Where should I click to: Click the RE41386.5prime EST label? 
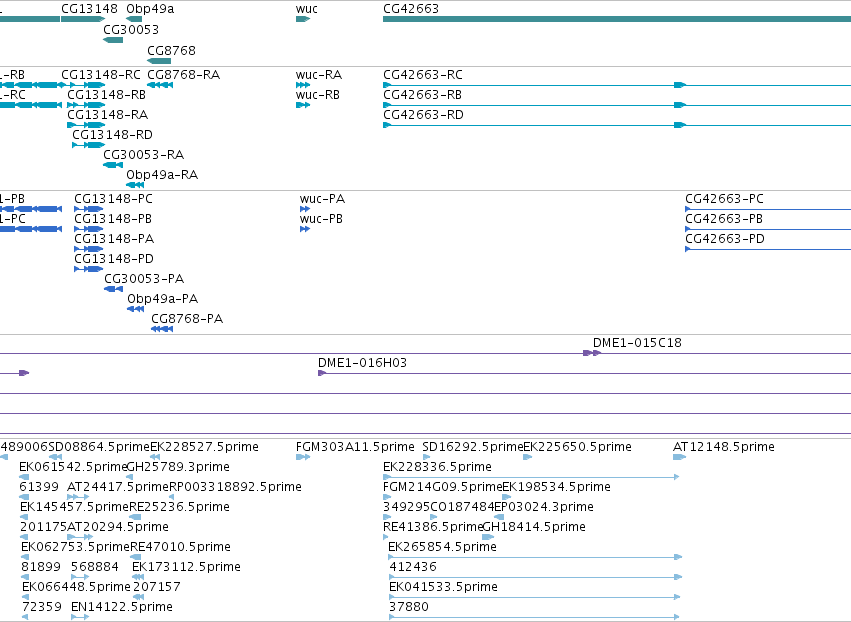point(433,528)
